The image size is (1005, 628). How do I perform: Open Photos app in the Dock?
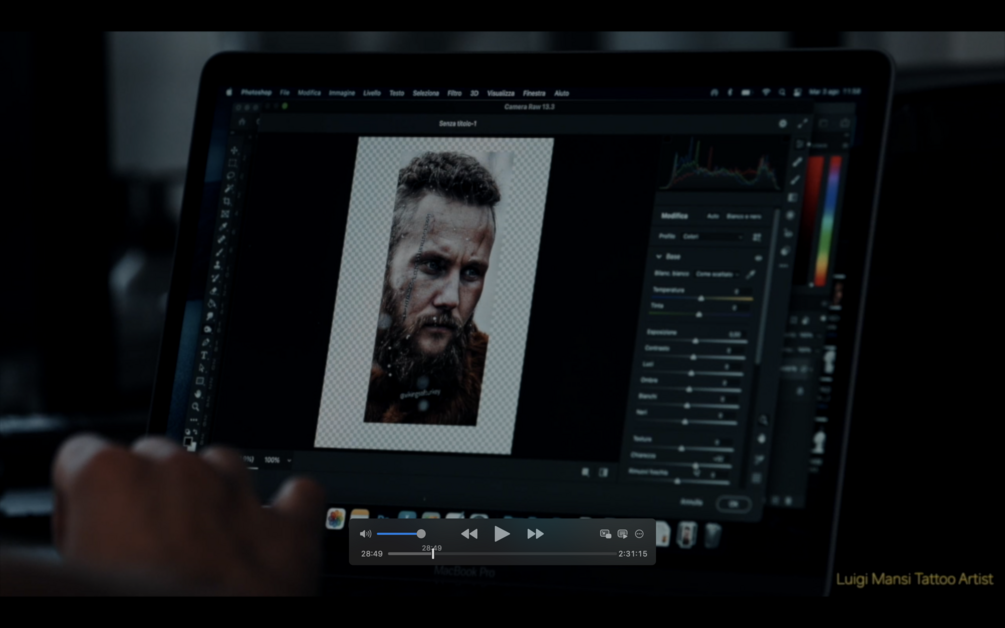tap(335, 518)
